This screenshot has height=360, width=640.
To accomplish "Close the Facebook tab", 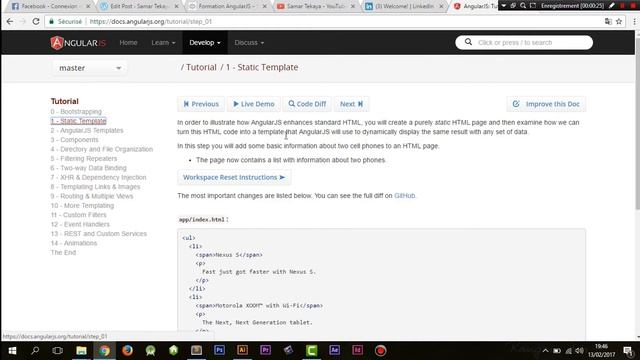I will point(88,6).
